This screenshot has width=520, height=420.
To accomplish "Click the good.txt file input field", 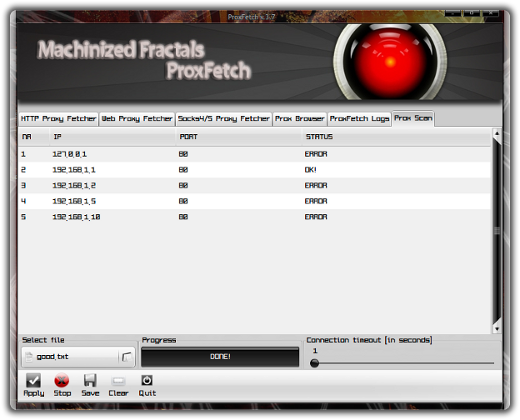I will (77, 357).
